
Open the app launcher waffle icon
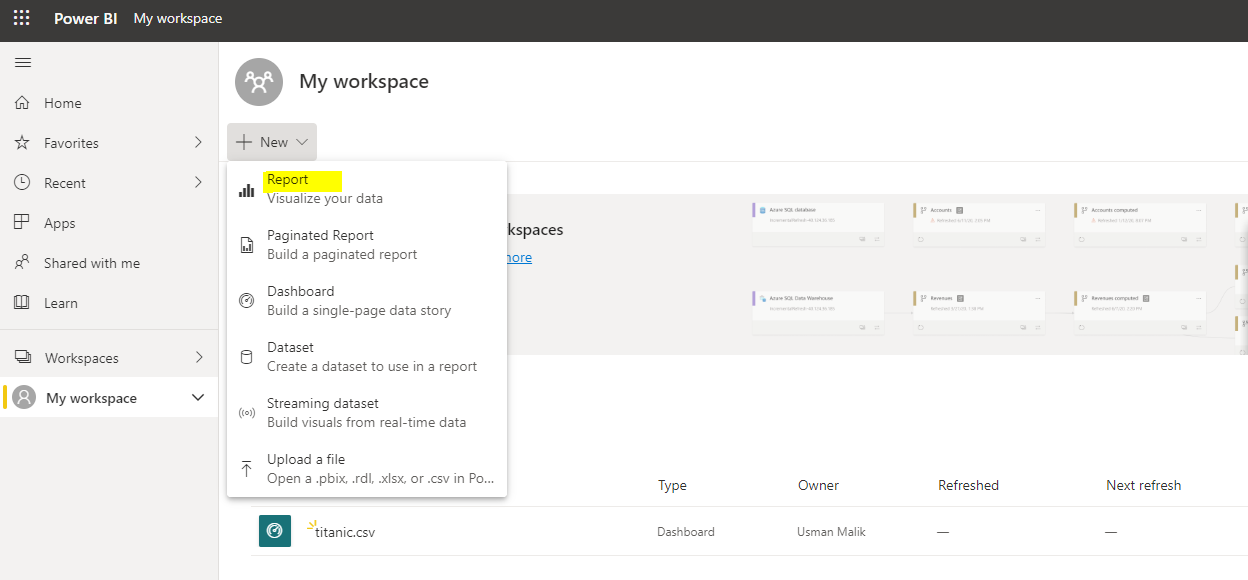[x=21, y=18]
